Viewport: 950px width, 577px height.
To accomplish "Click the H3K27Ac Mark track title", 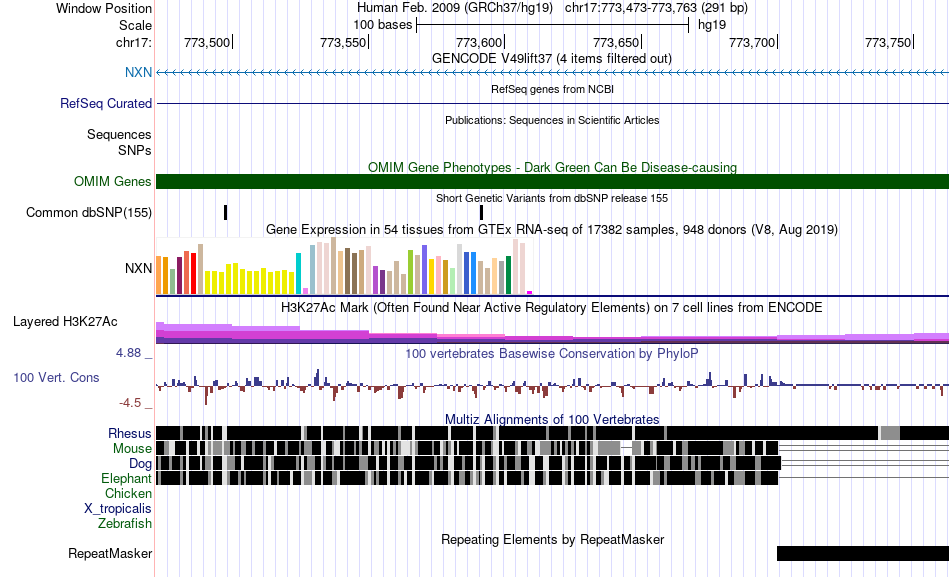I will pos(552,307).
